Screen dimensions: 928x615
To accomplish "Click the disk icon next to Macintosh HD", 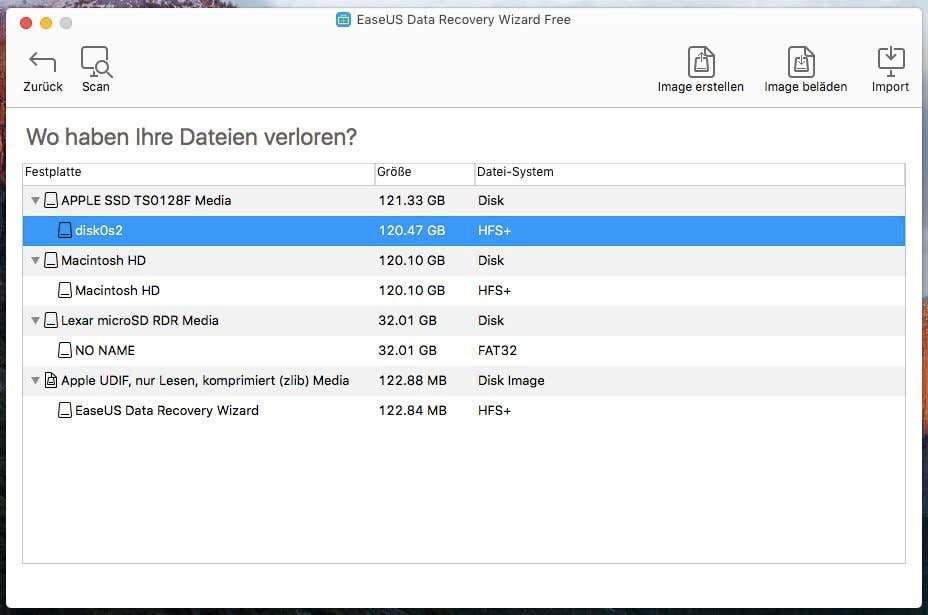I will click(x=50, y=260).
